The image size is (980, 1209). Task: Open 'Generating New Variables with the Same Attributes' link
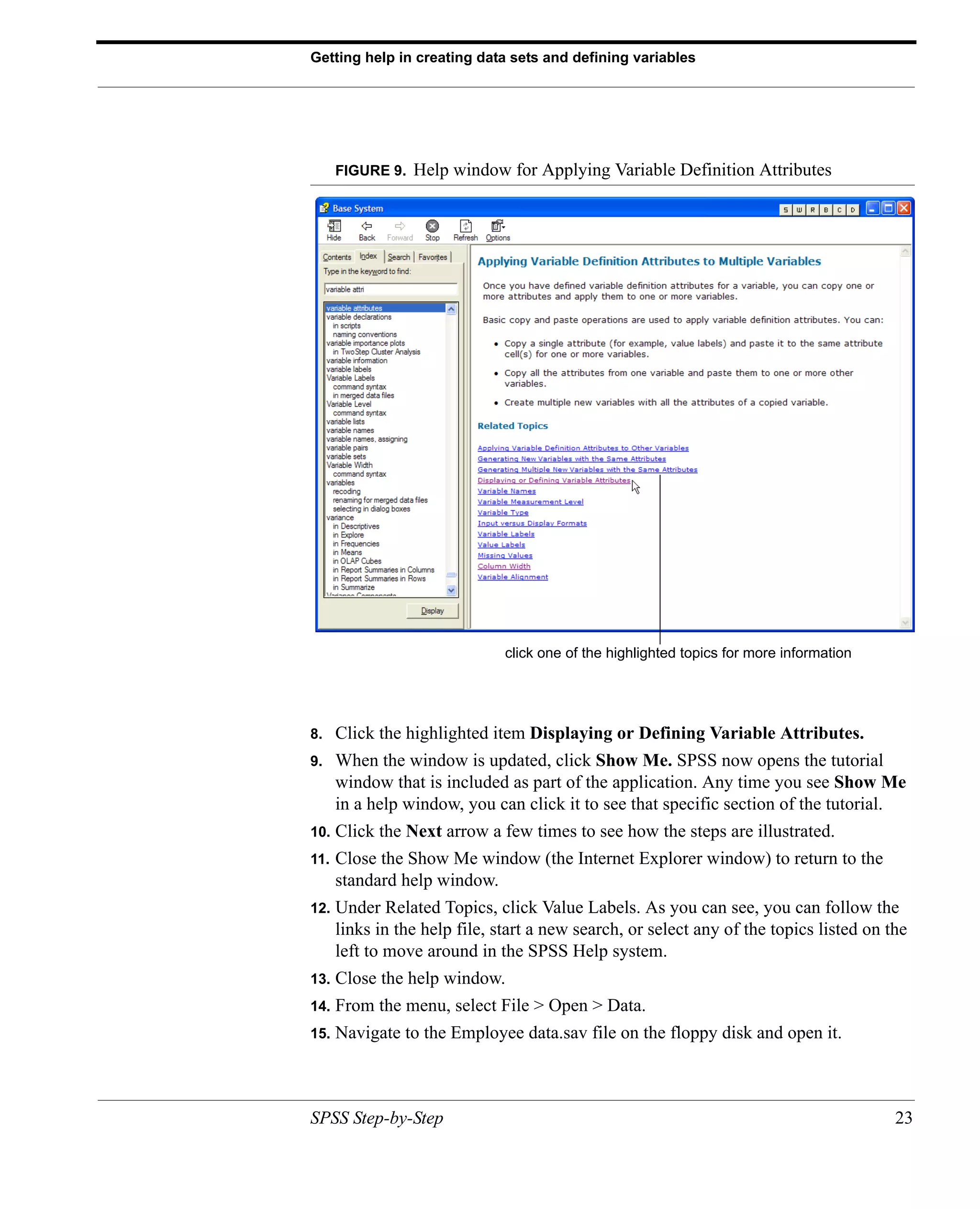tap(572, 459)
